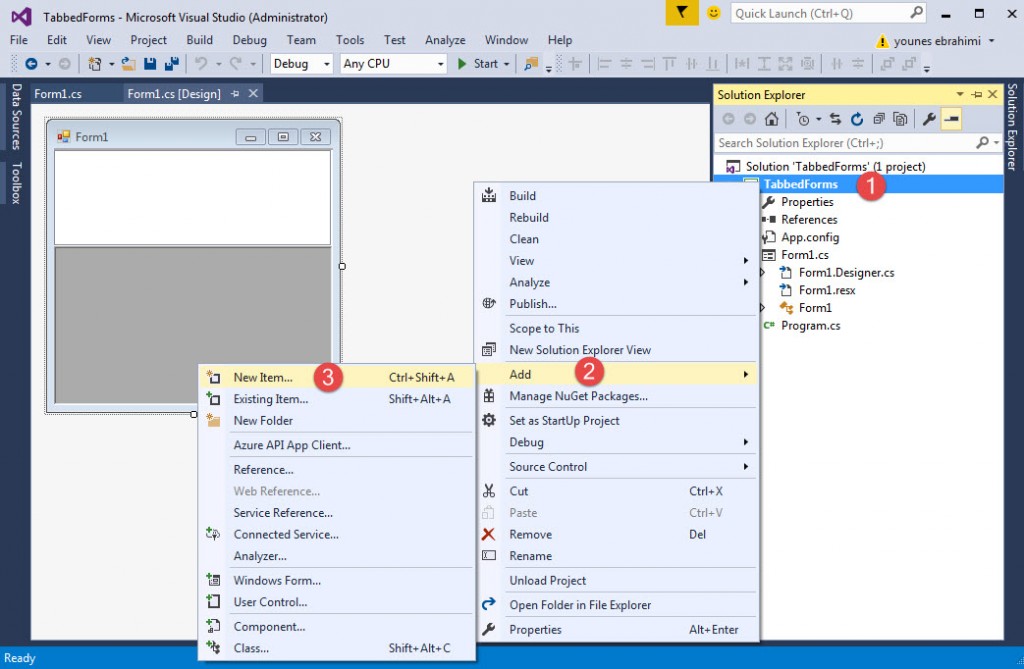Click the feedback smiley icon

point(713,13)
